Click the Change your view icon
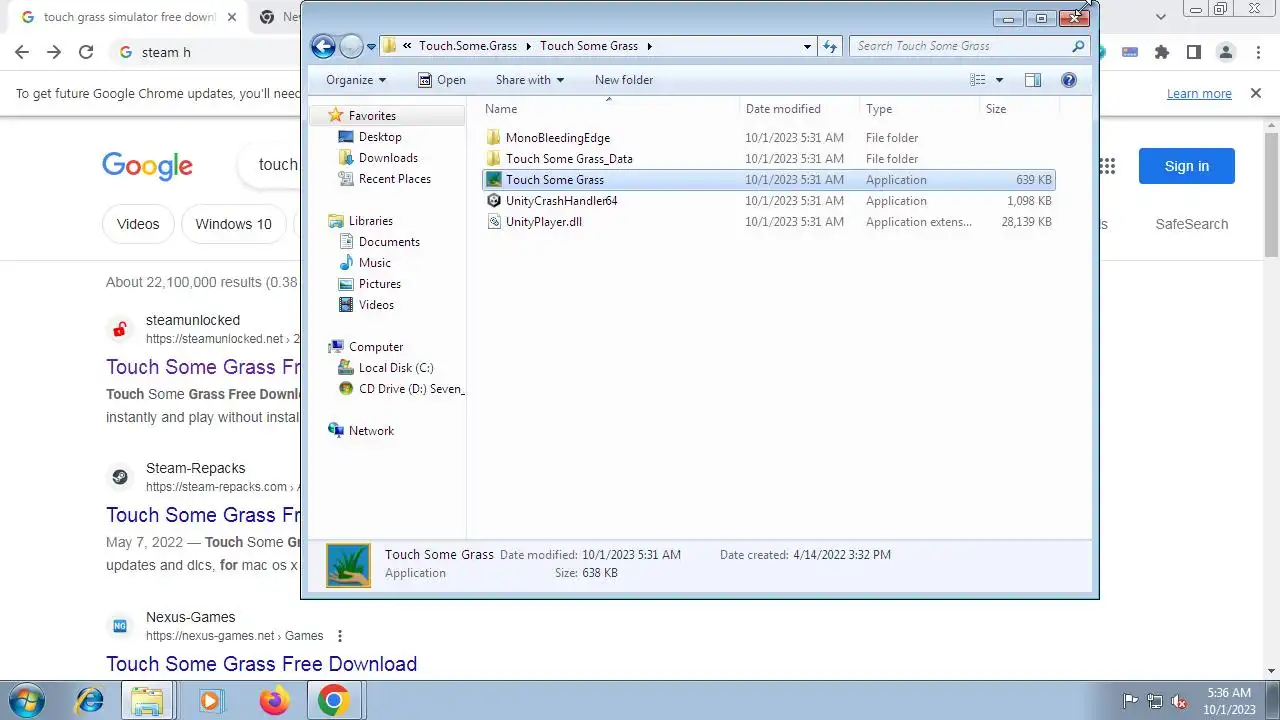 click(x=978, y=80)
